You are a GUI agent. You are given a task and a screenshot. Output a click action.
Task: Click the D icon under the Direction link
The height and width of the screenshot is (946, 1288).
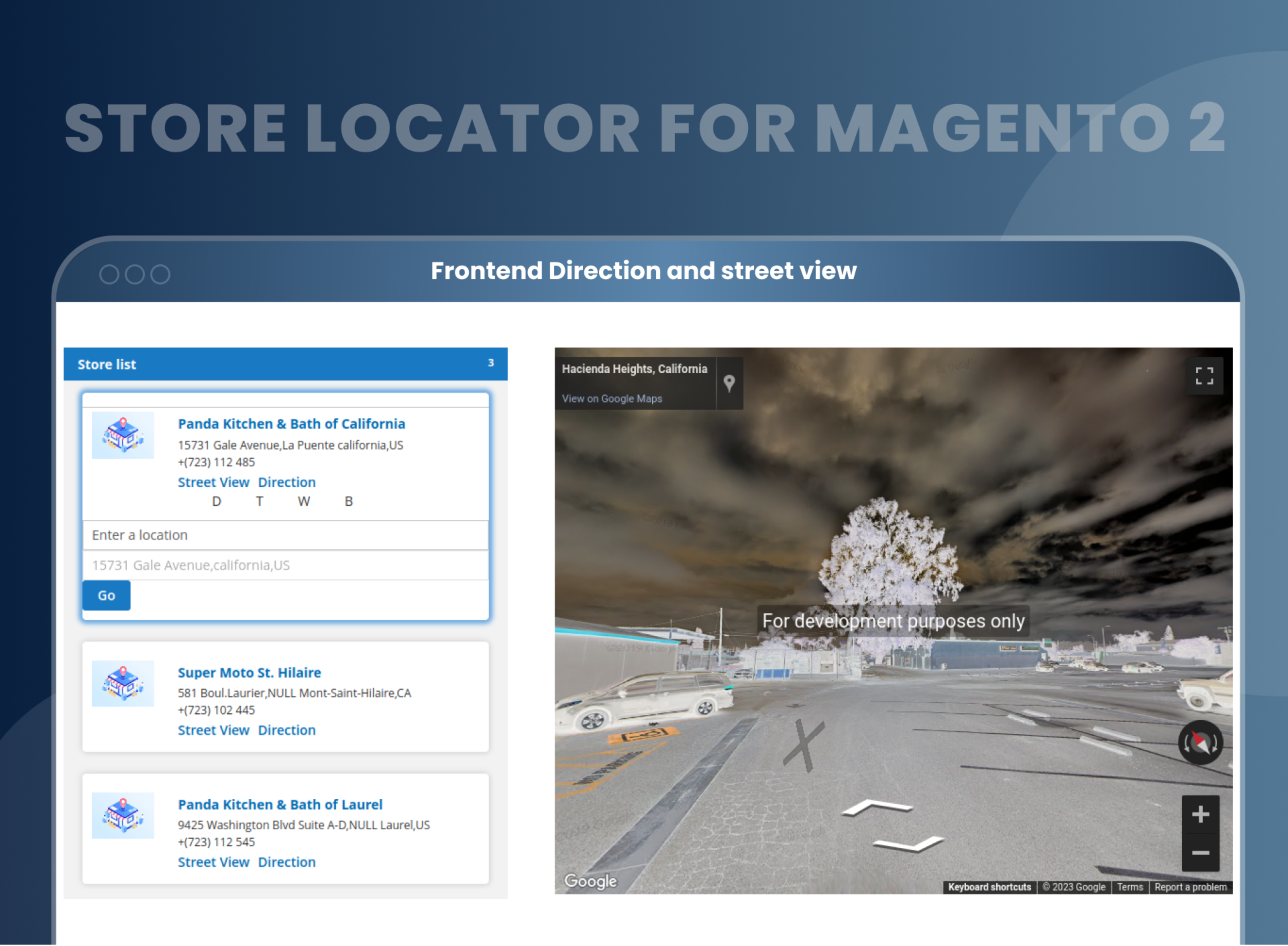click(216, 501)
